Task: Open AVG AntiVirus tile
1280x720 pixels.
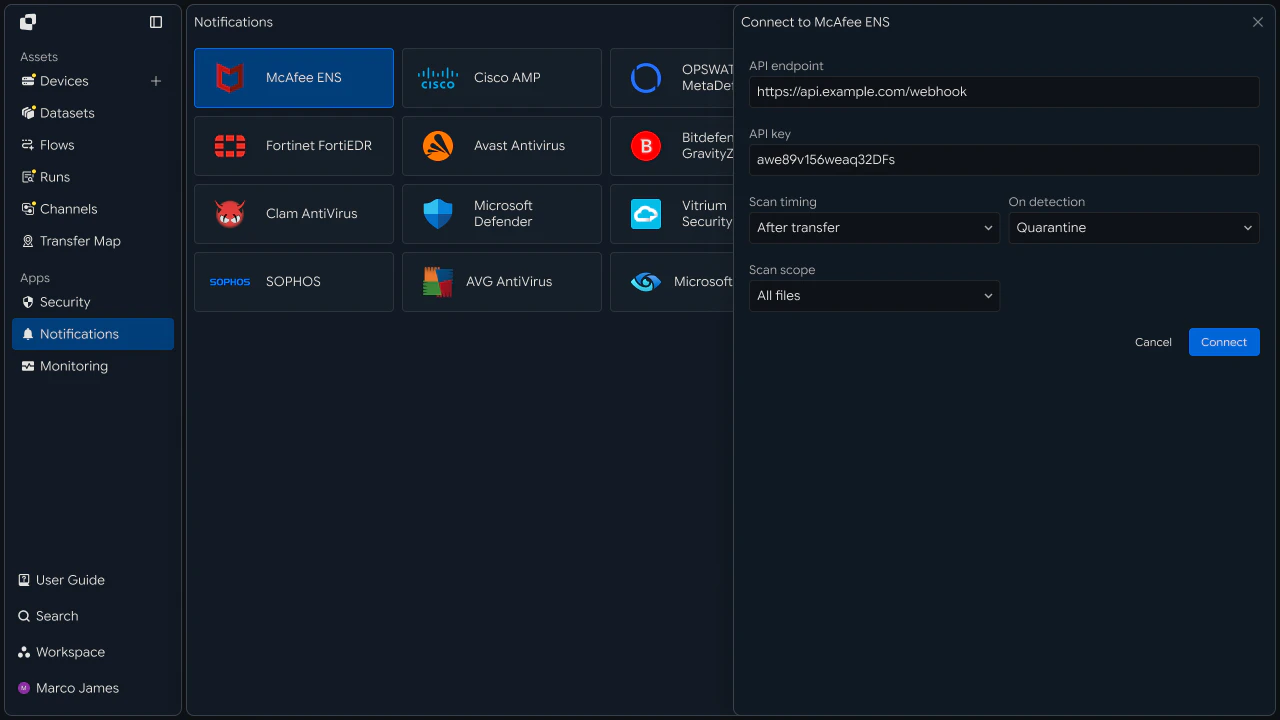Action: point(502,282)
